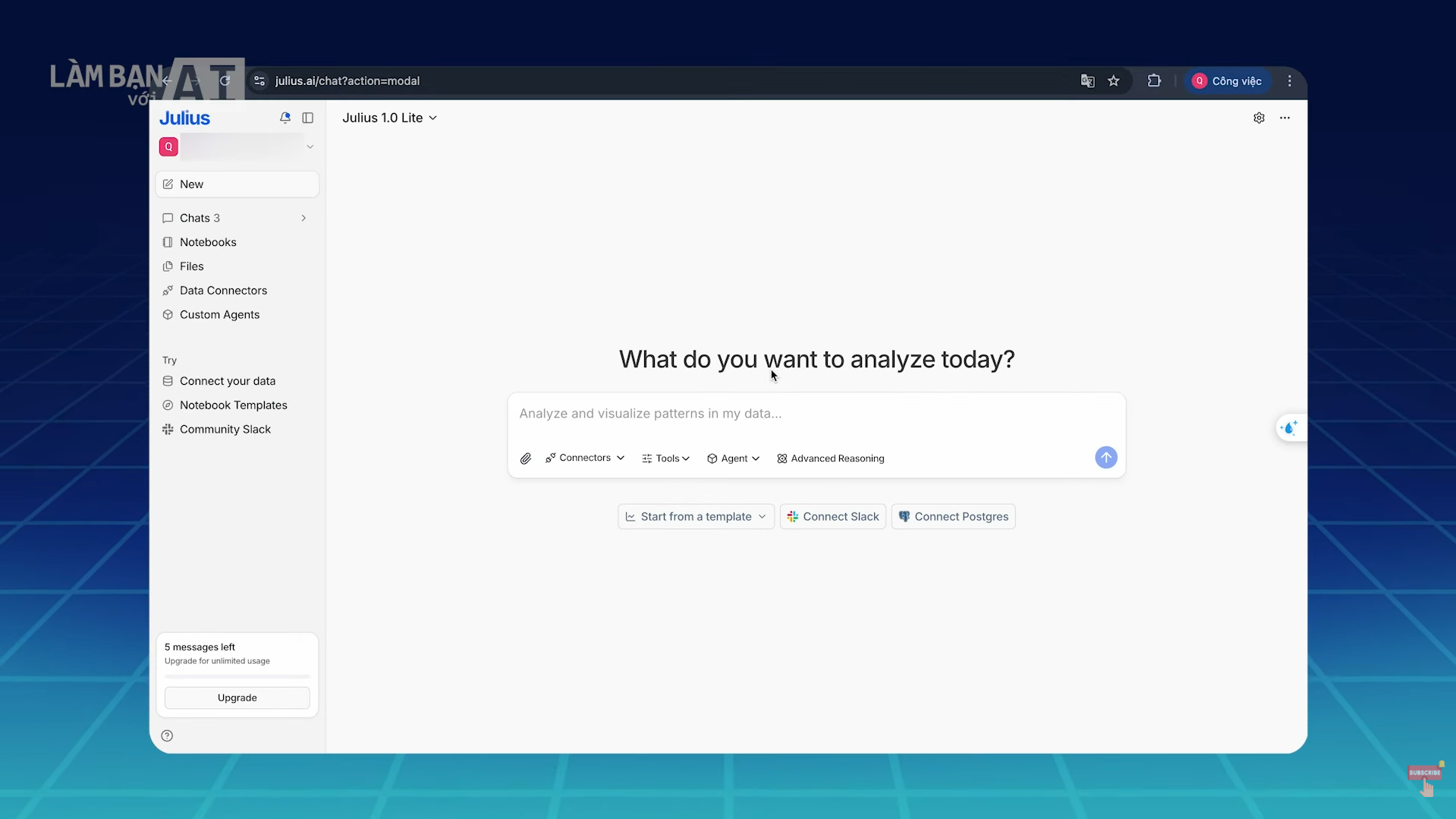Open notifications bell icon

pyautogui.click(x=285, y=118)
